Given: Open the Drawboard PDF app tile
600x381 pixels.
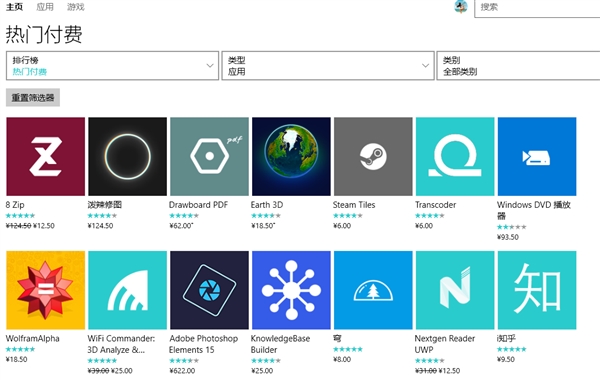Looking at the screenshot, I should [x=209, y=156].
